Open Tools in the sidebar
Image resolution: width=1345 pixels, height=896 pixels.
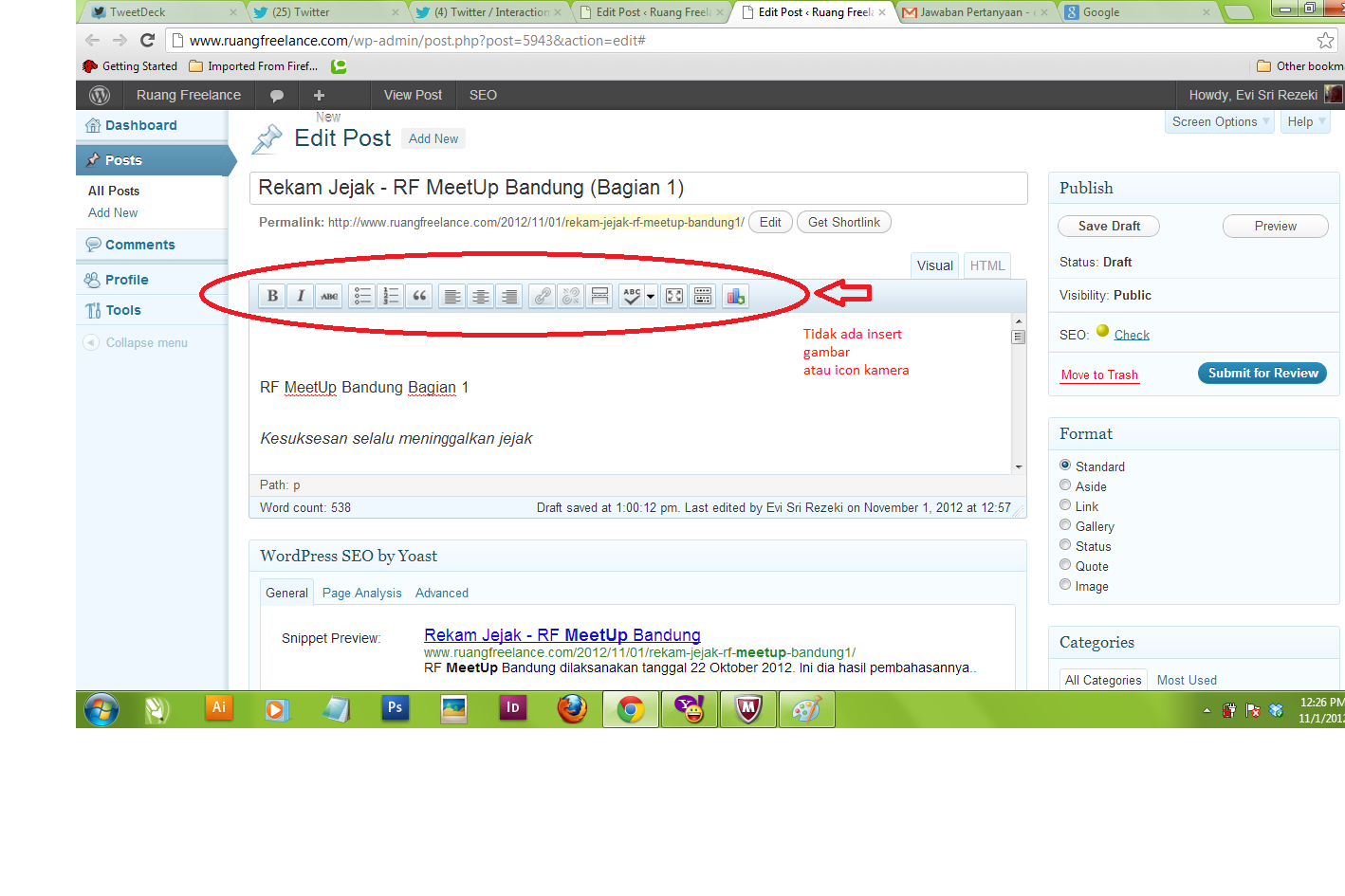(122, 310)
